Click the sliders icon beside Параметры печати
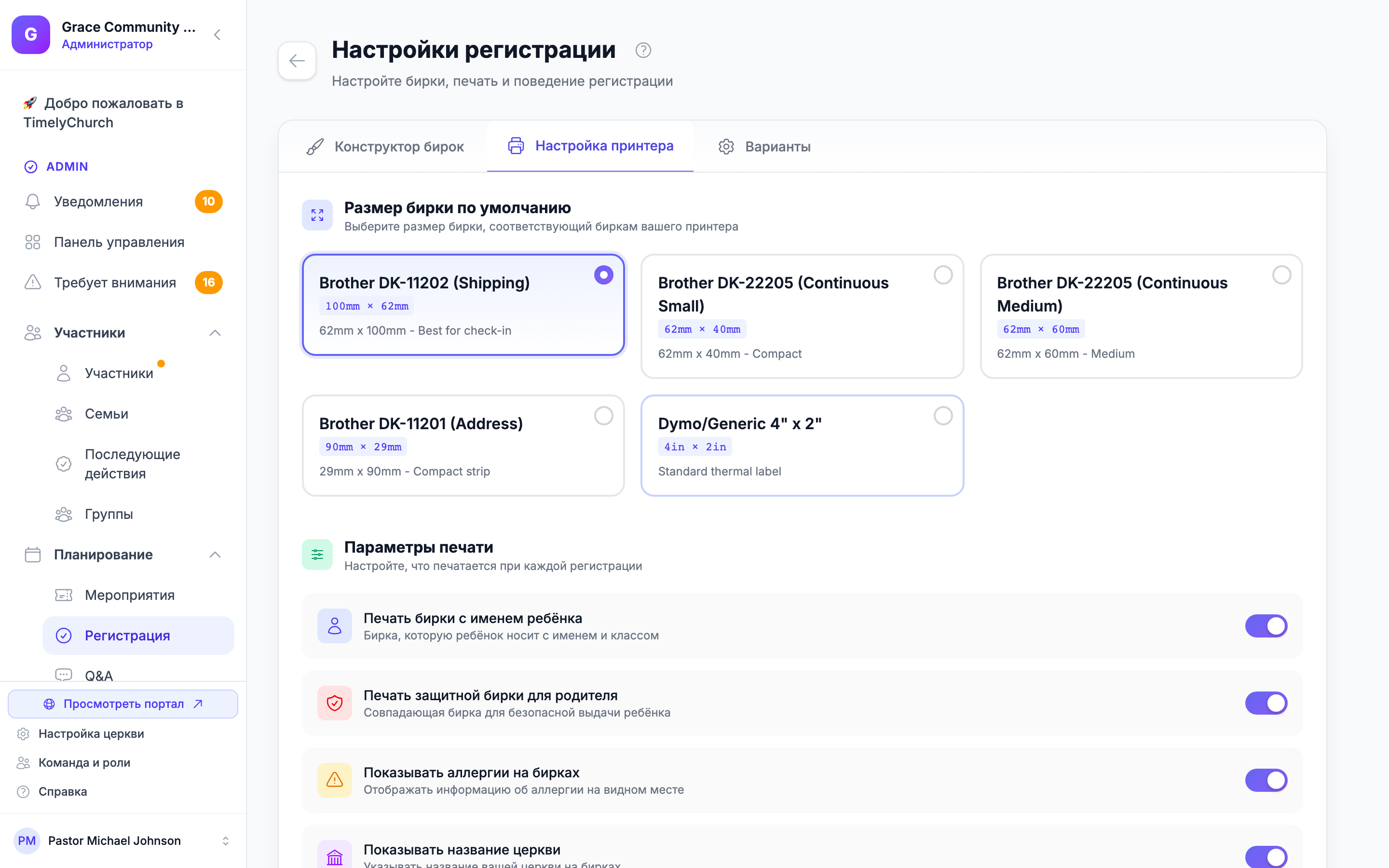The height and width of the screenshot is (868, 1389). pyautogui.click(x=317, y=555)
